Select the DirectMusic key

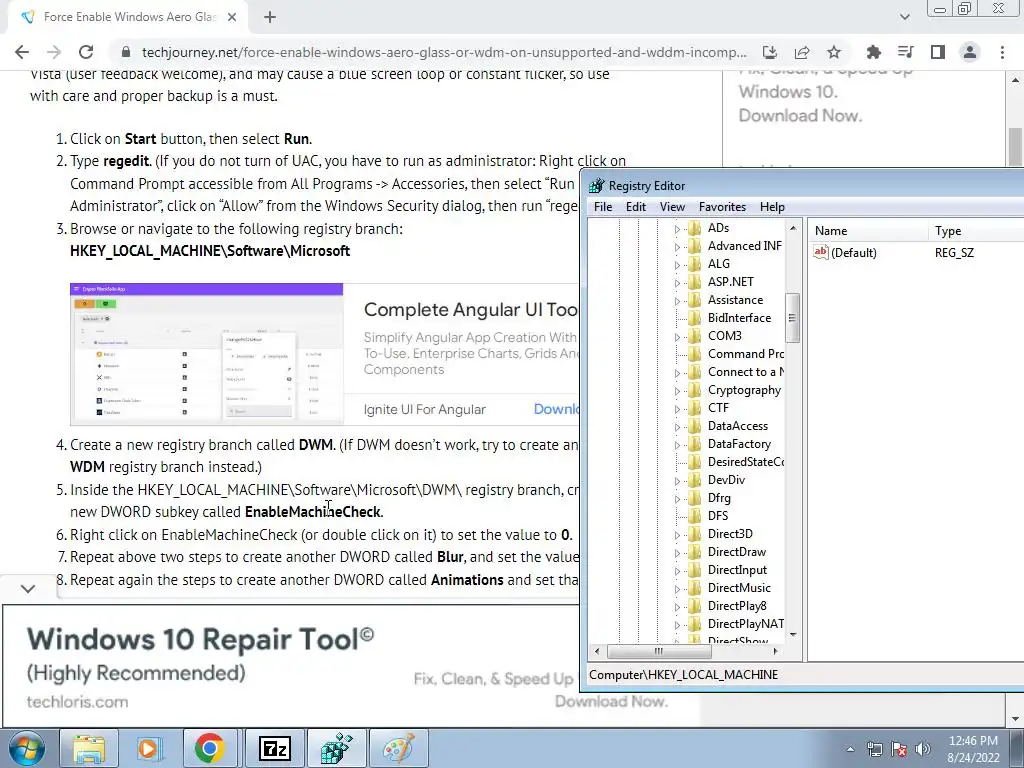tap(739, 588)
